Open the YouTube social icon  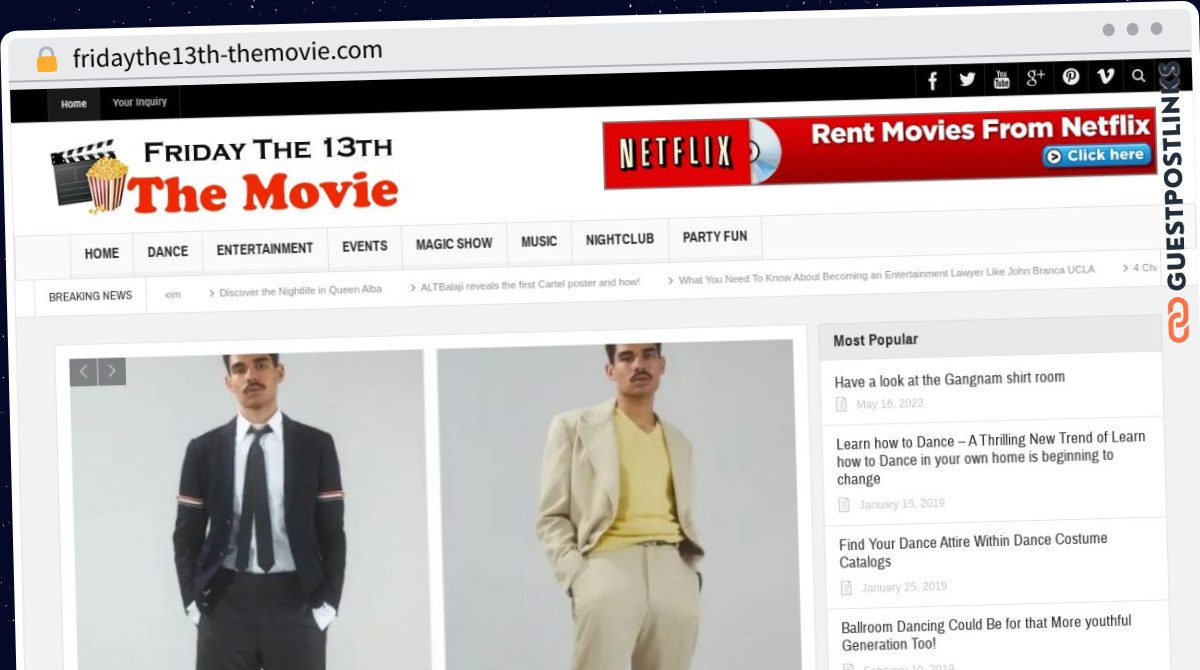point(1001,79)
